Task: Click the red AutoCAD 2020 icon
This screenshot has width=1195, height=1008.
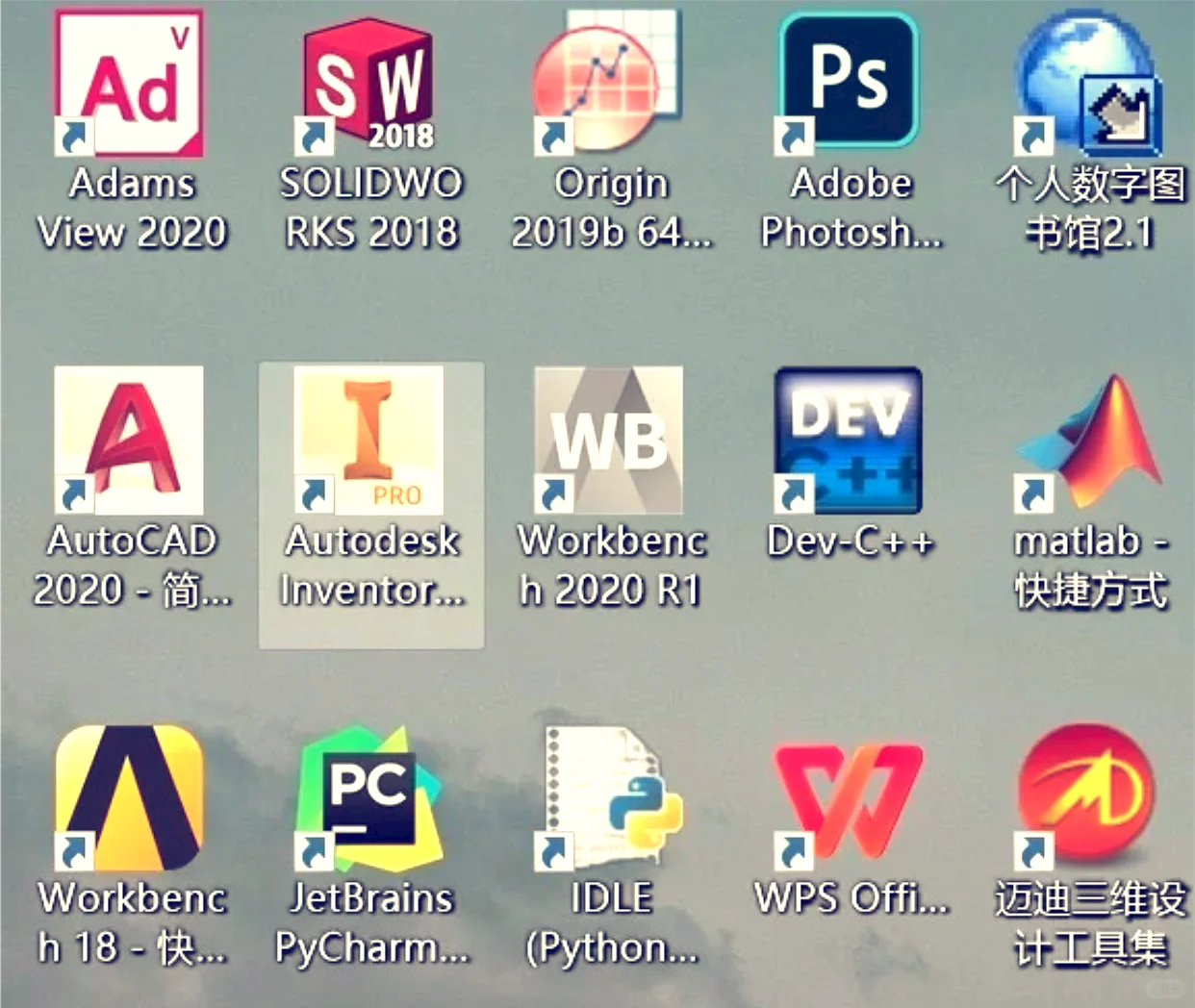Action: (129, 441)
